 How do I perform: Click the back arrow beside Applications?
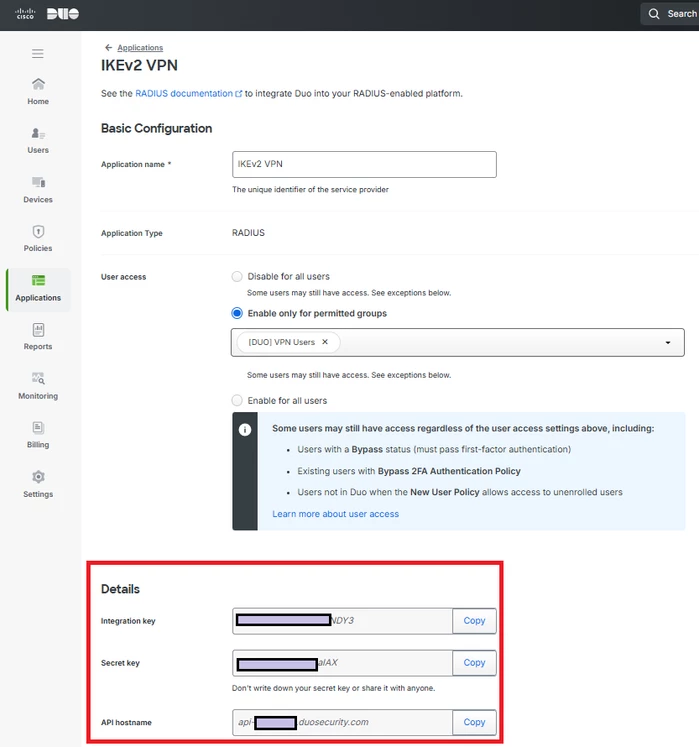click(x=108, y=48)
